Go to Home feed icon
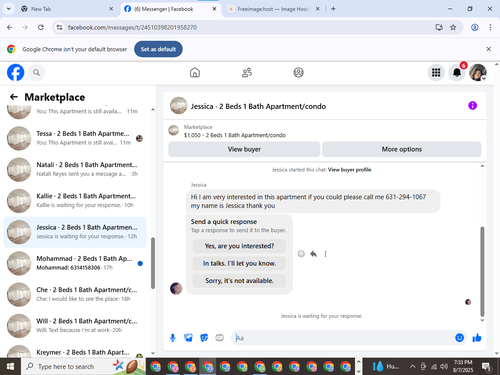500x375 pixels. [195, 72]
